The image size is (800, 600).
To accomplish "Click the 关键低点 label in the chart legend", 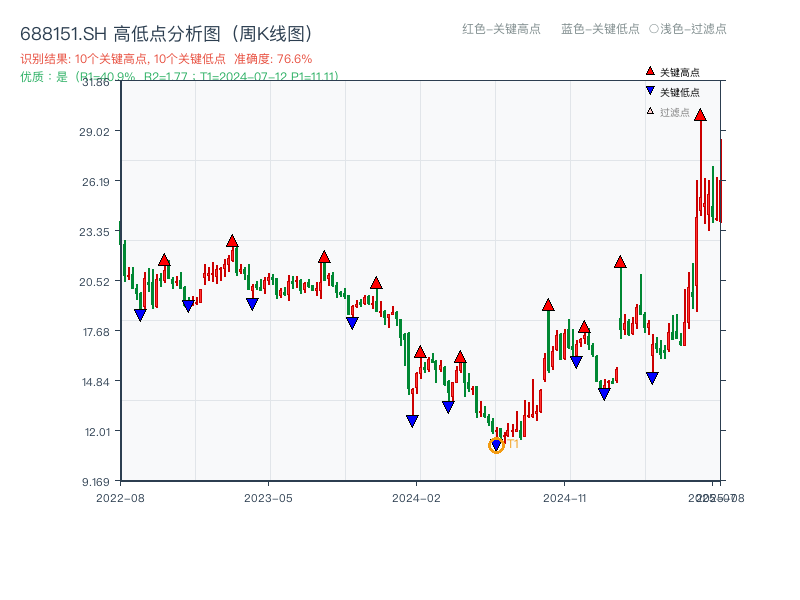I will (x=680, y=92).
